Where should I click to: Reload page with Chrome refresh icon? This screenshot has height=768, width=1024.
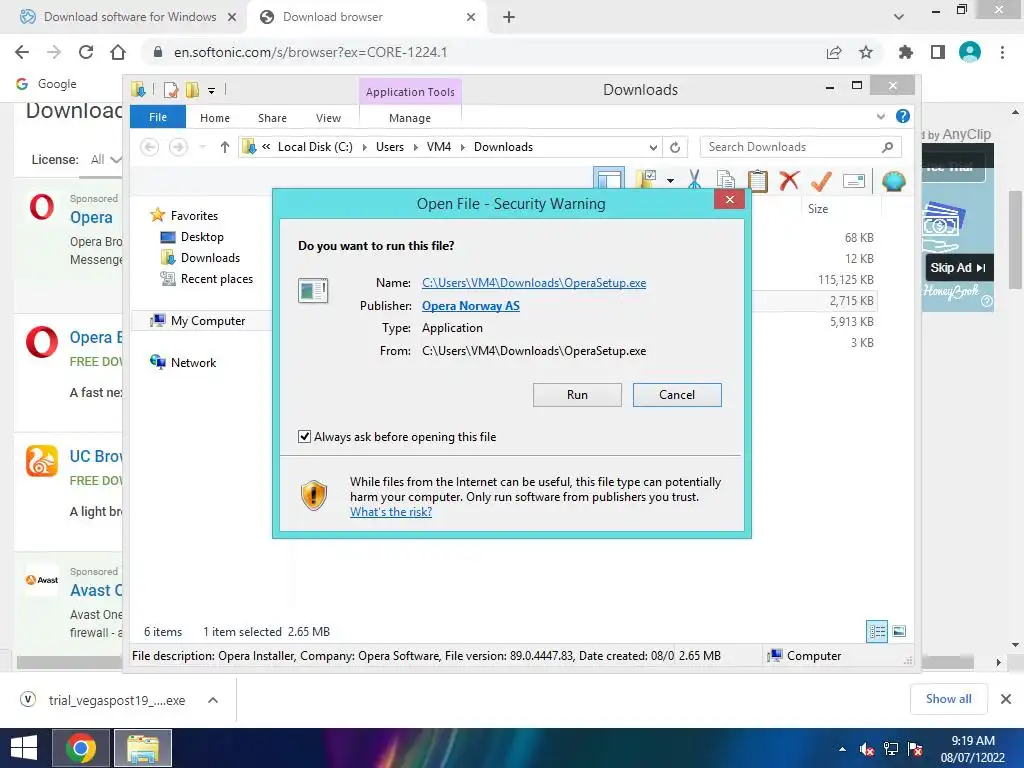click(86, 52)
